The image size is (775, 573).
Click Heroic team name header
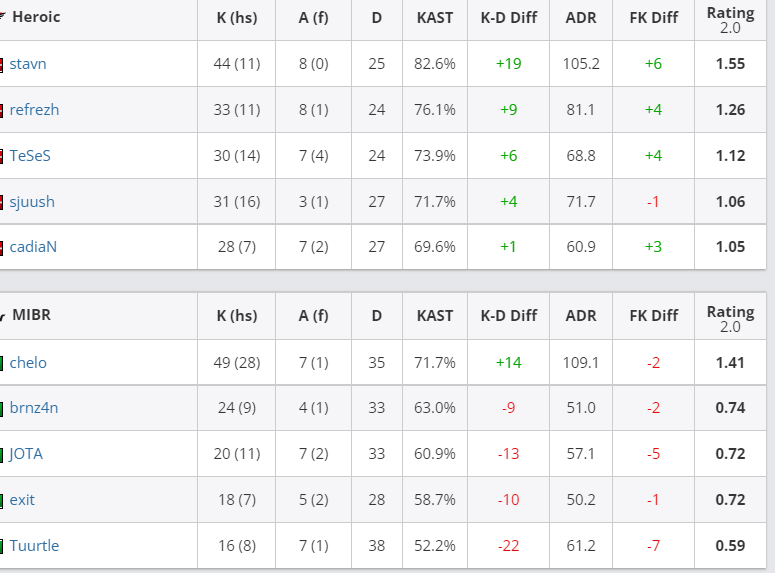36,17
